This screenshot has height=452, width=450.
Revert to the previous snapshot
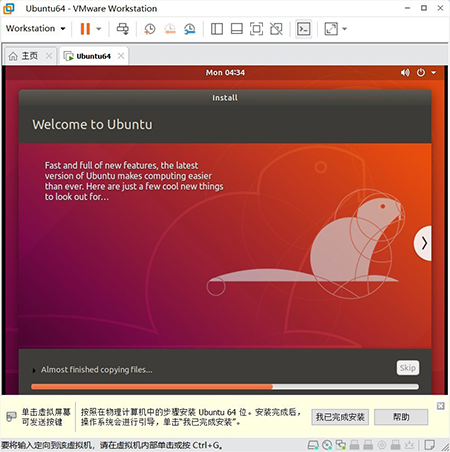[x=170, y=29]
